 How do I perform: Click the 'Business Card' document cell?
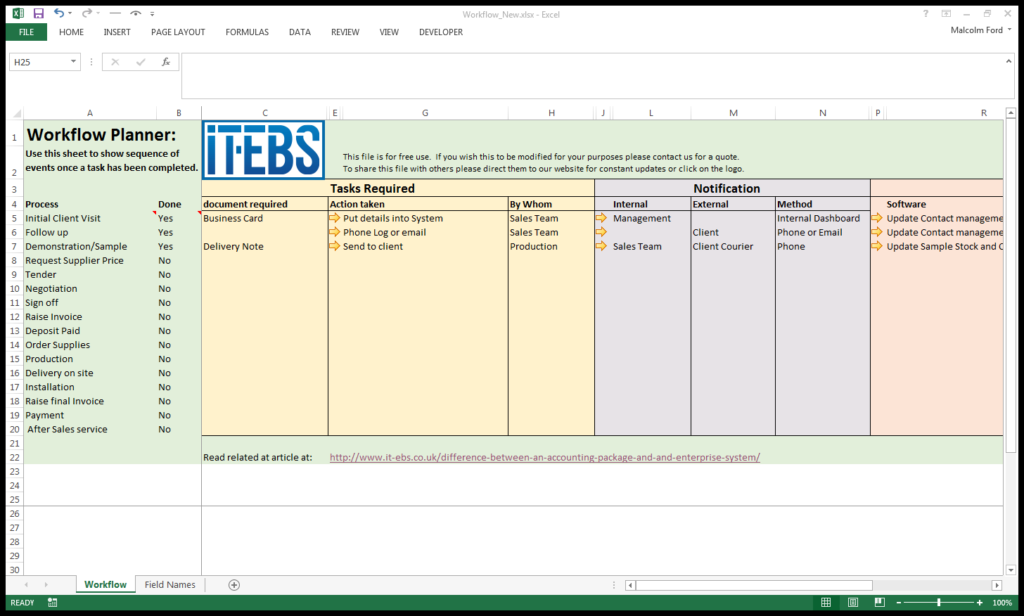pos(264,218)
